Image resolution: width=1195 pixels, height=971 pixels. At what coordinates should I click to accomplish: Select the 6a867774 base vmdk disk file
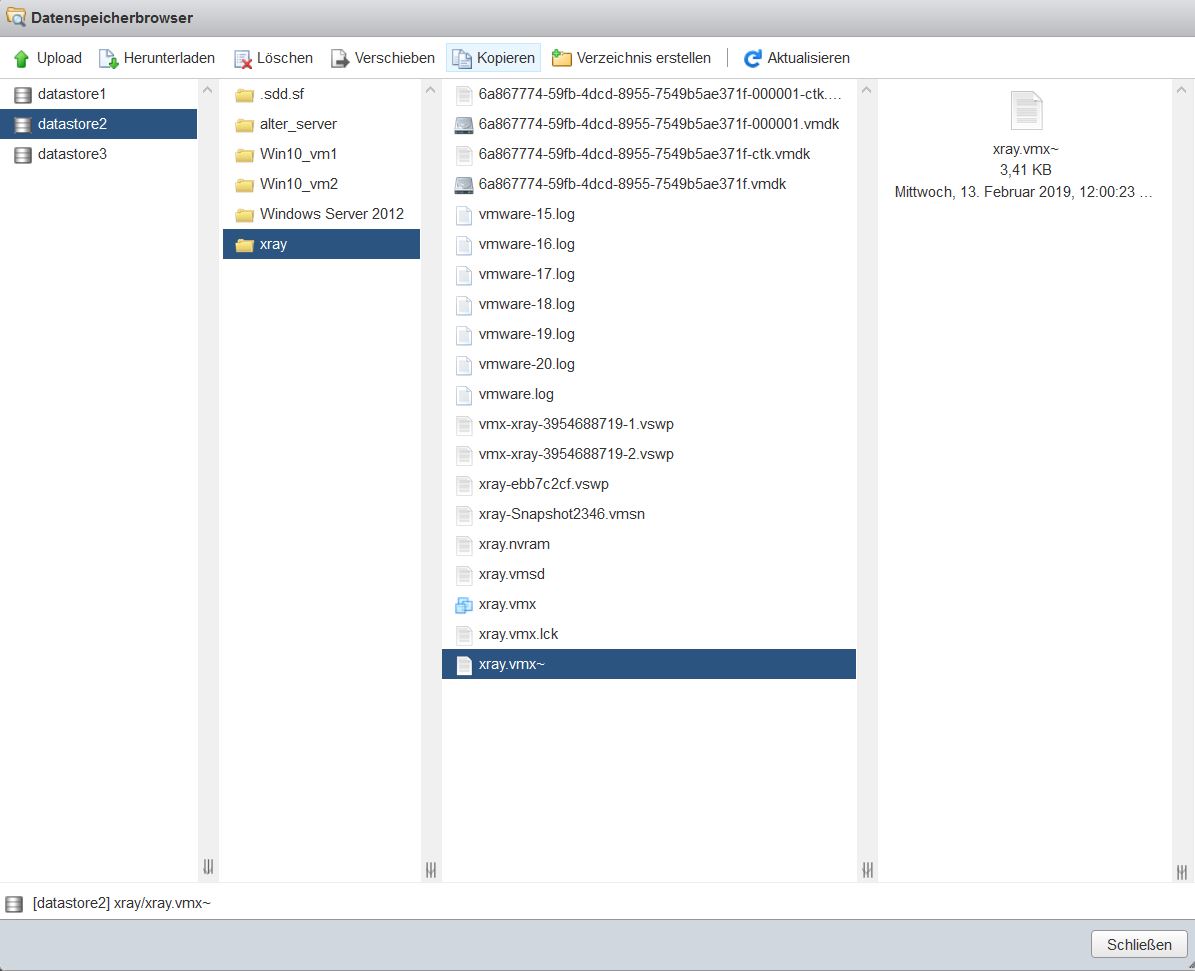coord(632,184)
